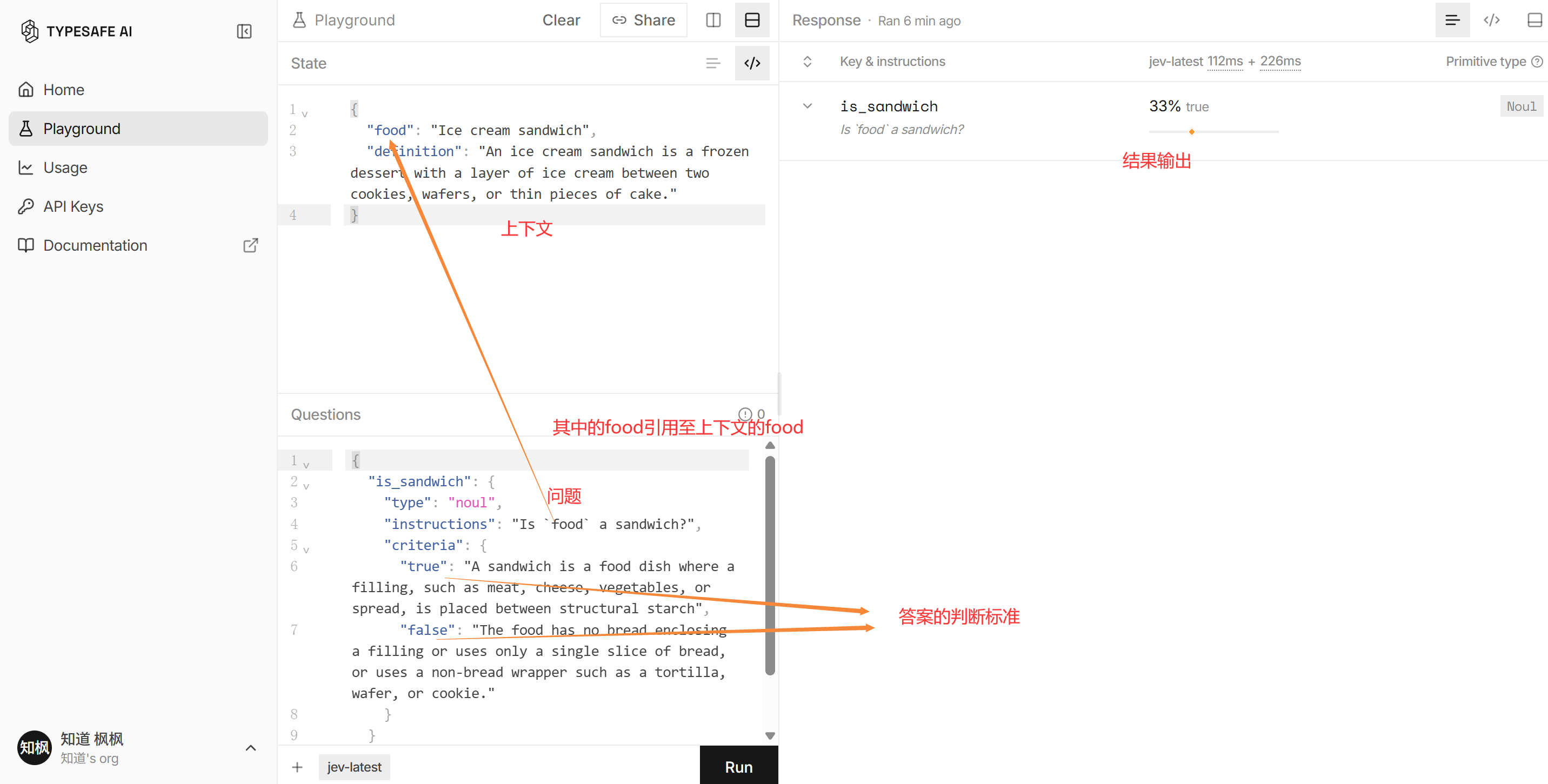Fold State JSON at line 1
Image resolution: width=1548 pixels, height=784 pixels.
point(305,113)
